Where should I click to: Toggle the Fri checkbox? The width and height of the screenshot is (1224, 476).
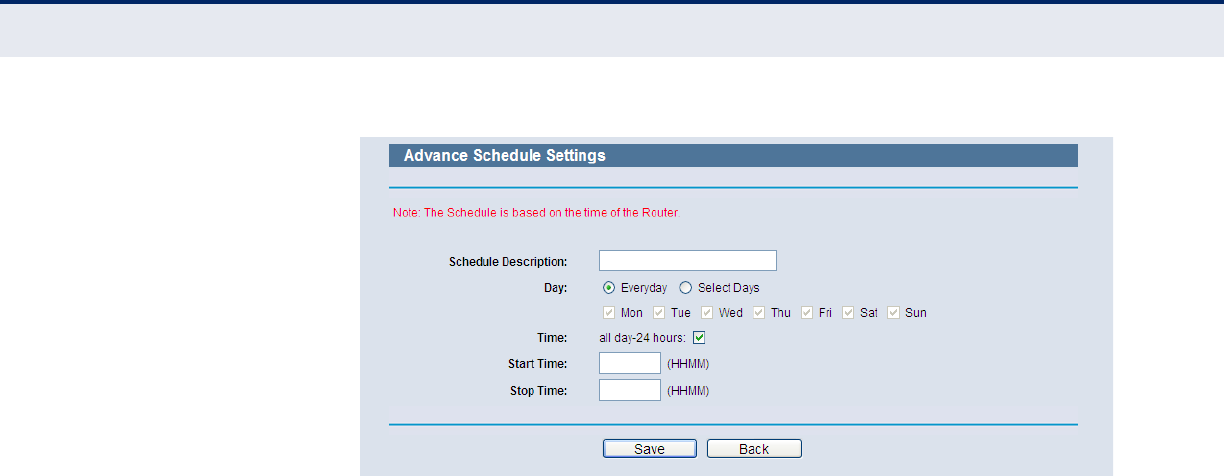coord(807,313)
